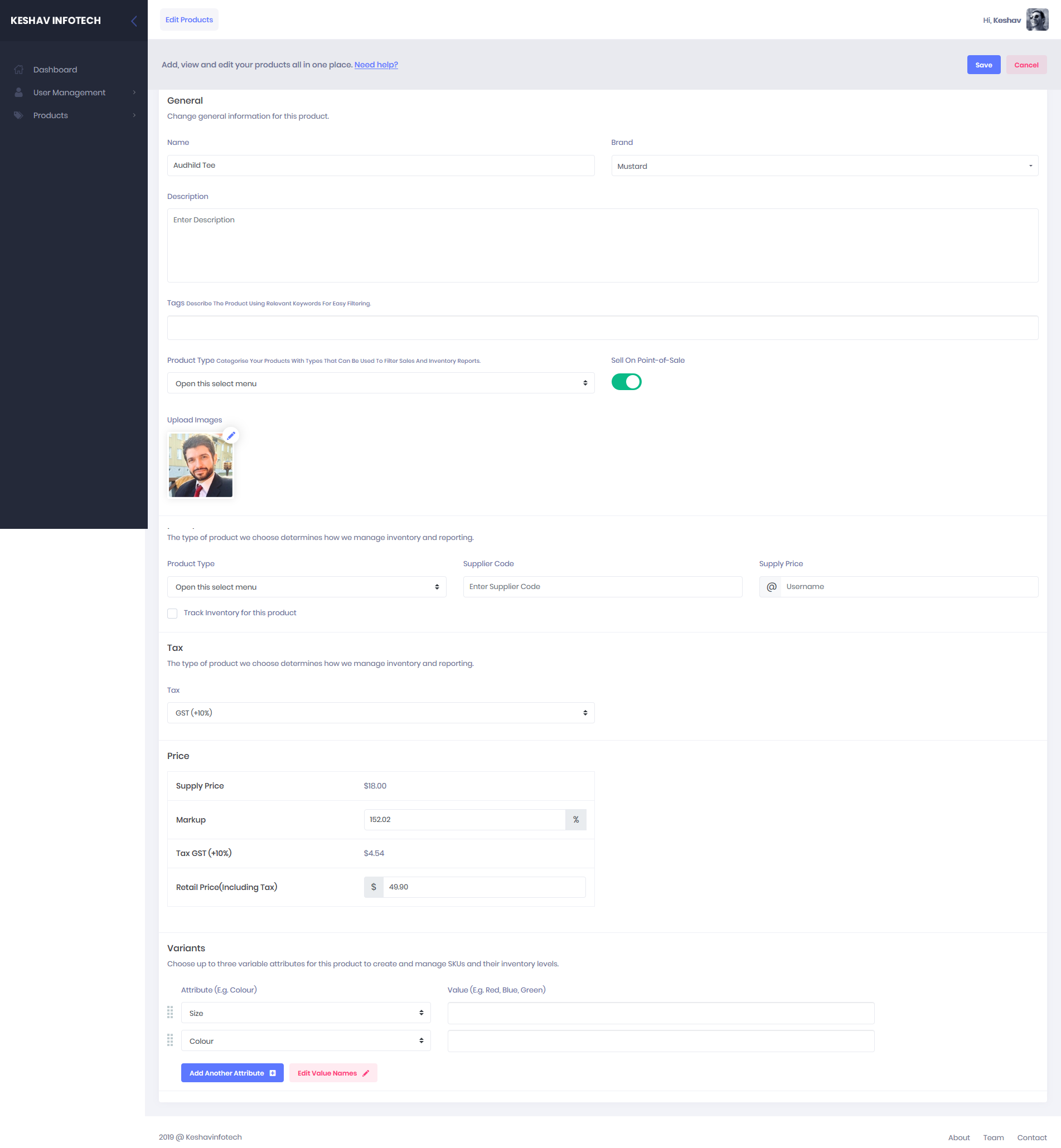This screenshot has width=1061, height=1148.
Task: Open the Need help? link
Action: (x=376, y=65)
